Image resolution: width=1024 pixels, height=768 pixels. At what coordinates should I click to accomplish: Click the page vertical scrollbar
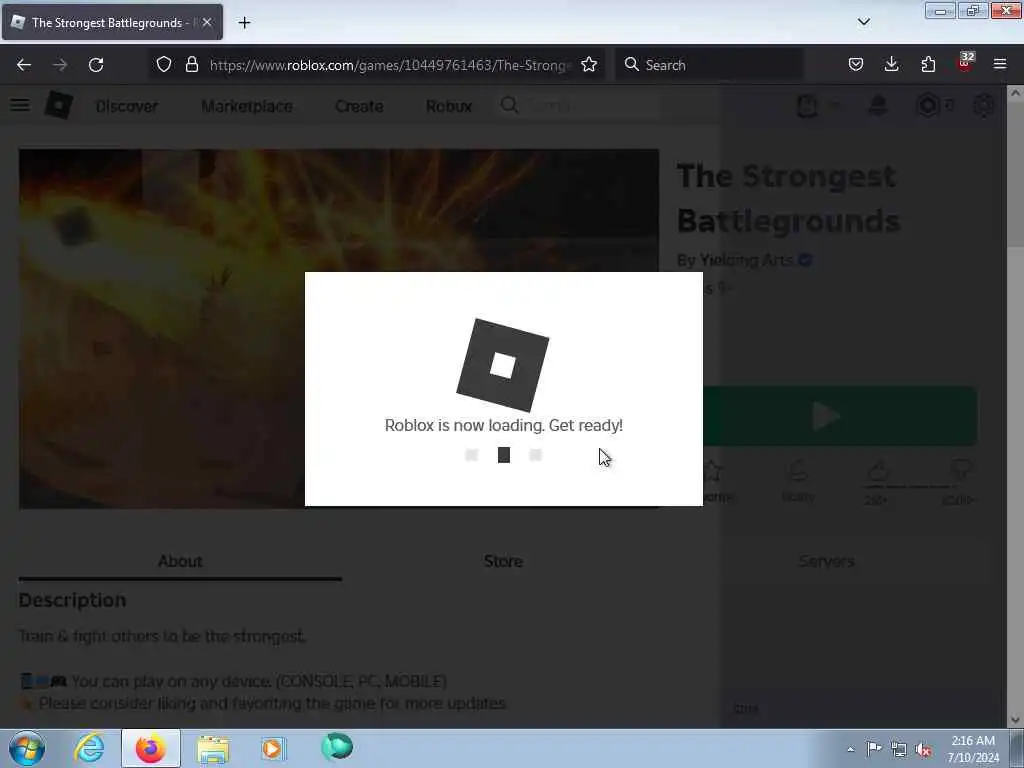1015,172
